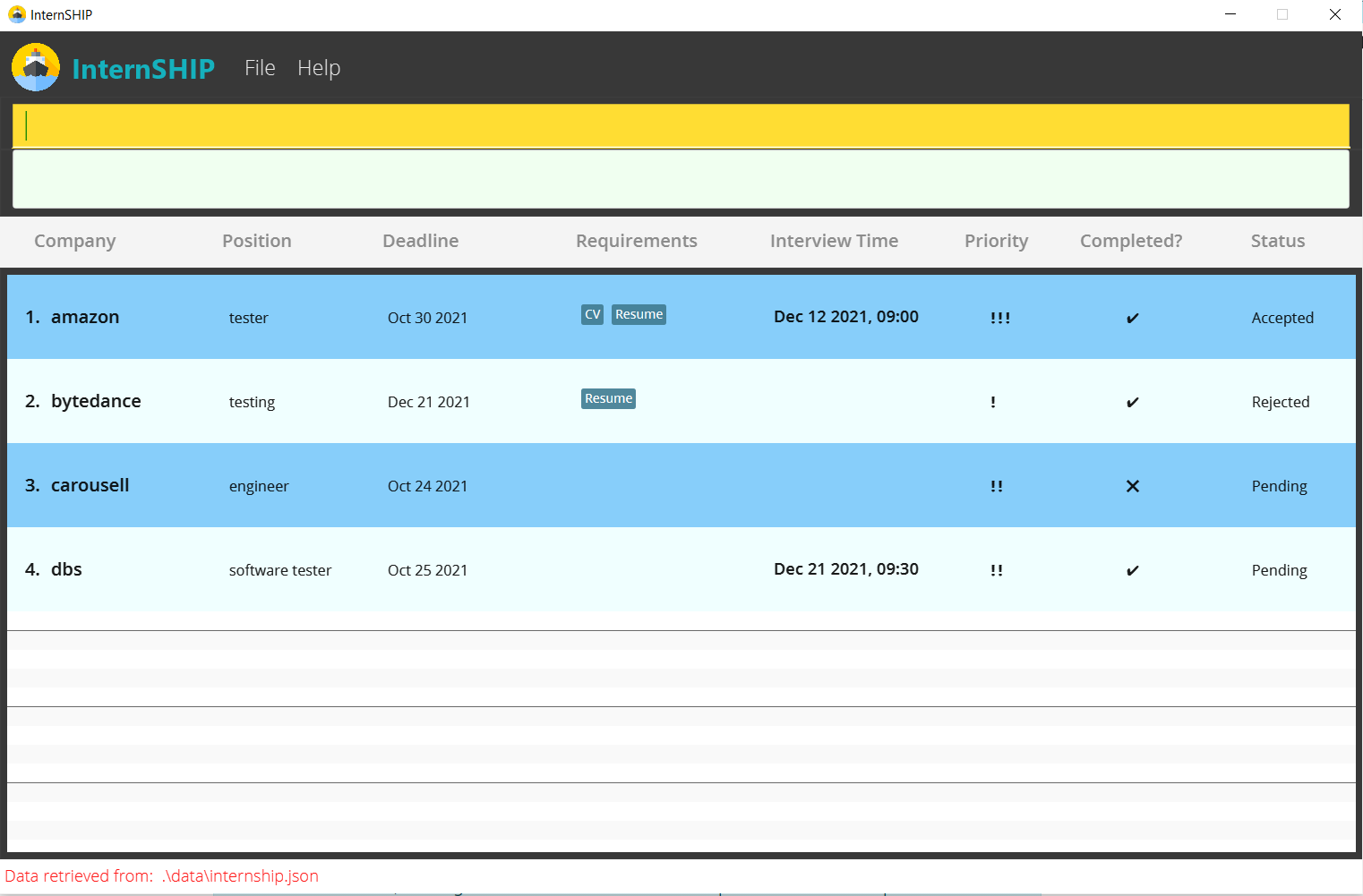Select the dbs company name
The height and width of the screenshot is (896, 1363).
[x=66, y=569]
